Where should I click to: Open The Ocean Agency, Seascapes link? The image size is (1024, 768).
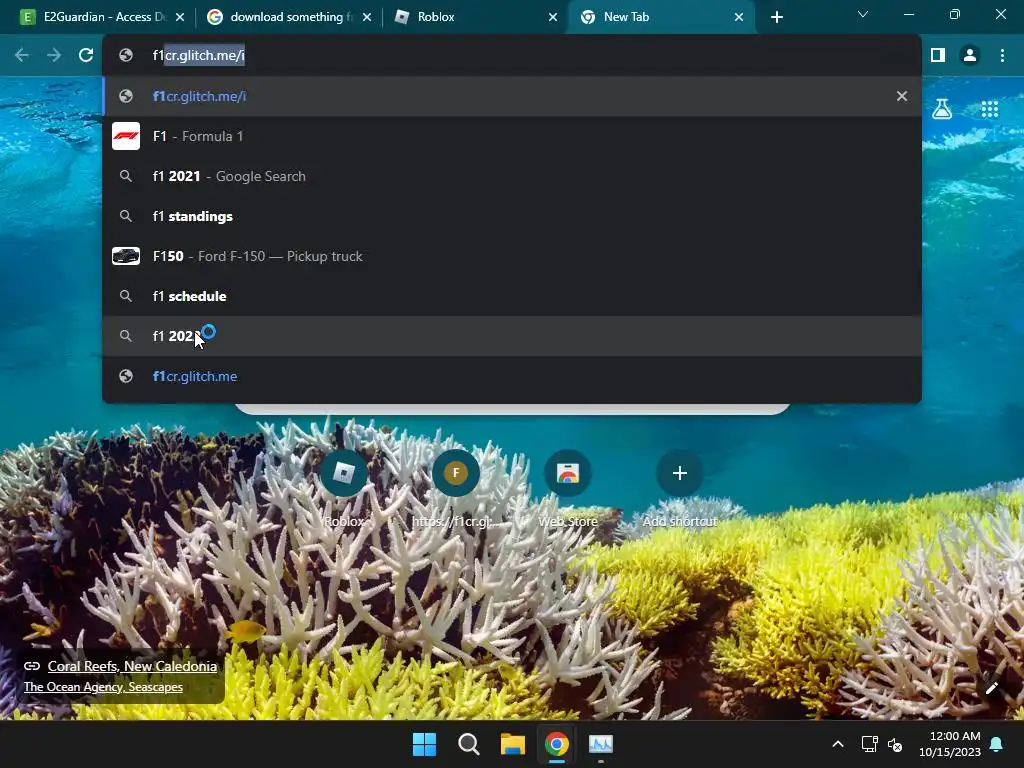(103, 687)
